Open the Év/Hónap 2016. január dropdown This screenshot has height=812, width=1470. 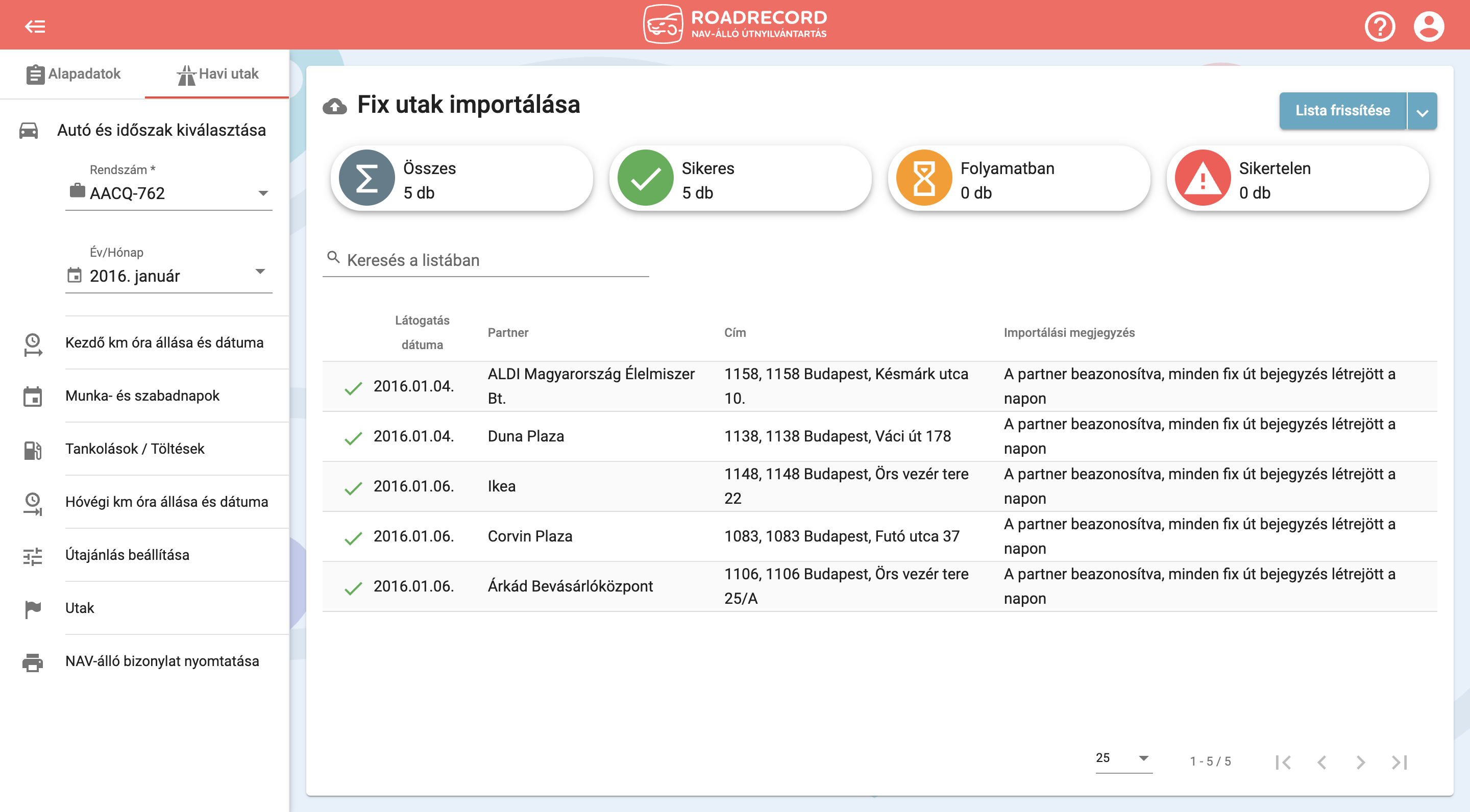click(x=168, y=276)
